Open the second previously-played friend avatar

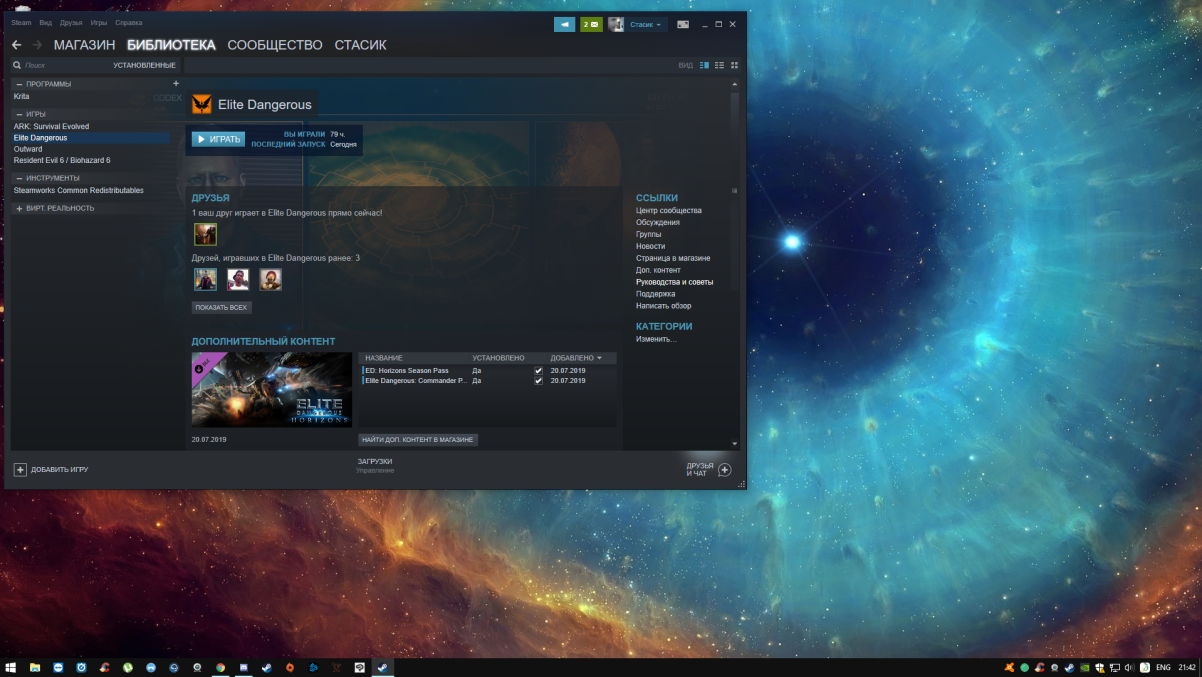[238, 279]
